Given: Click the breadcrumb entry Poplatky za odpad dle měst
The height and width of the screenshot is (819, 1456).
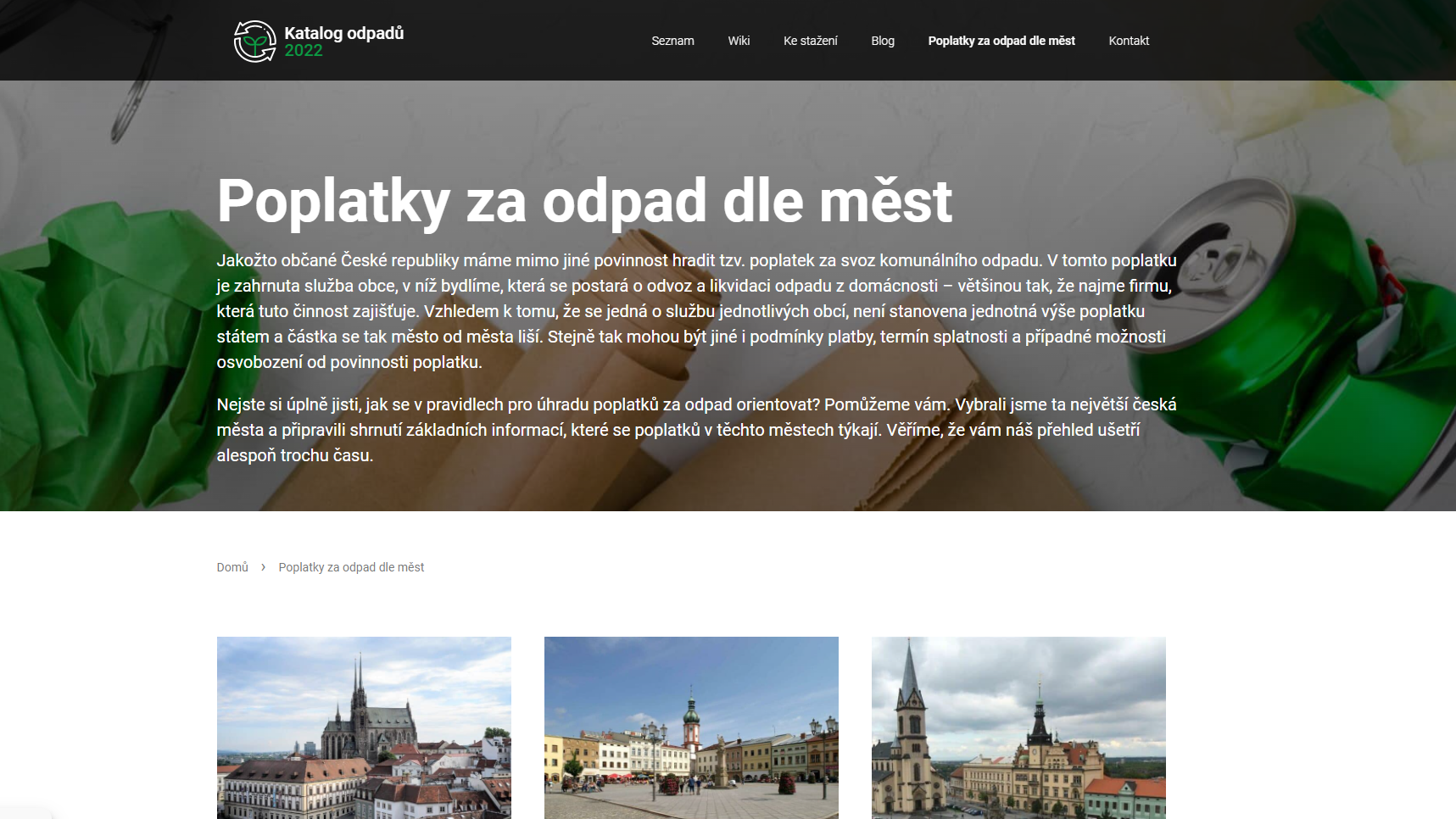Looking at the screenshot, I should (351, 567).
